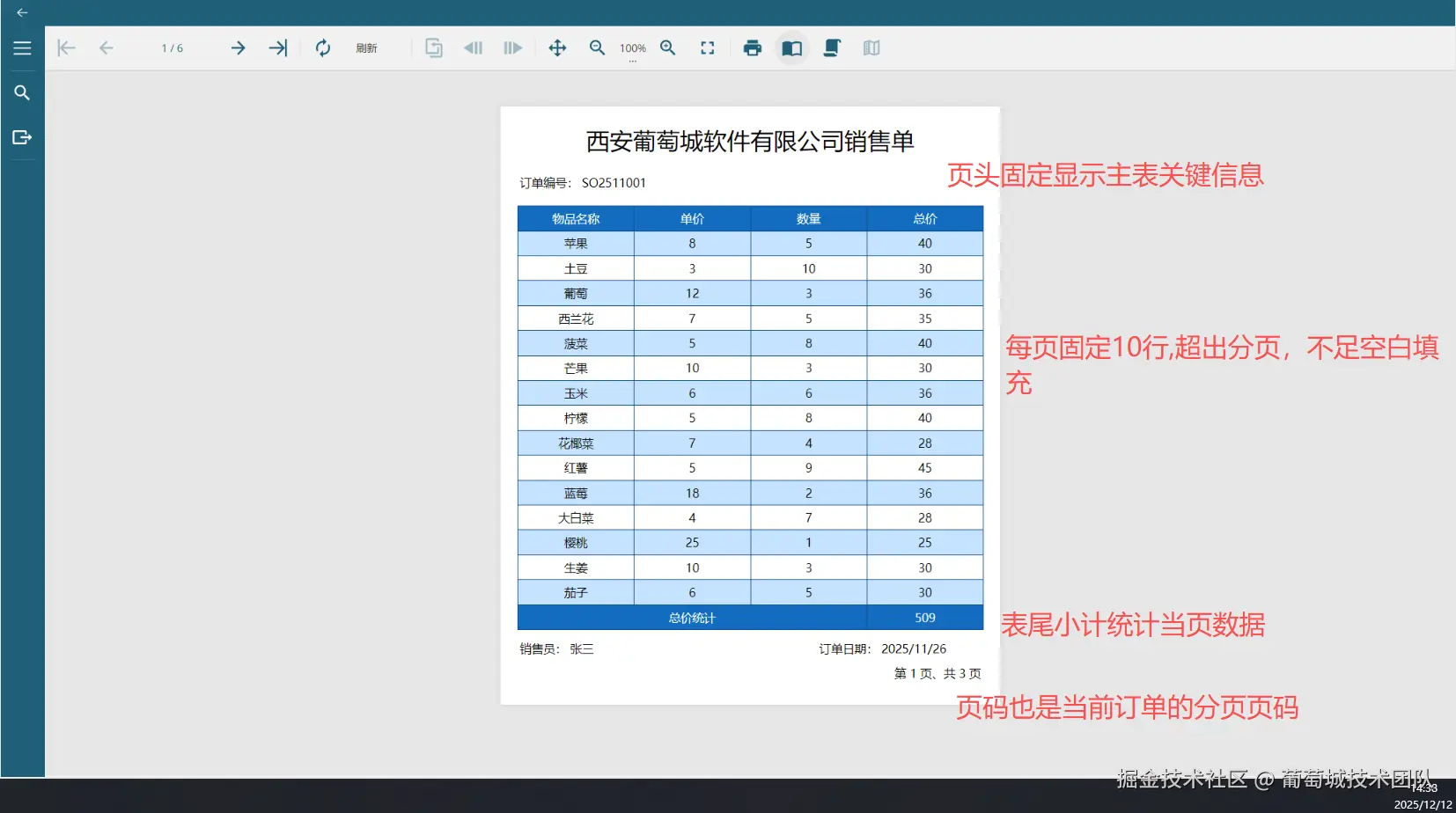
Task: Click the 总价统计 footer label
Action: click(x=692, y=618)
